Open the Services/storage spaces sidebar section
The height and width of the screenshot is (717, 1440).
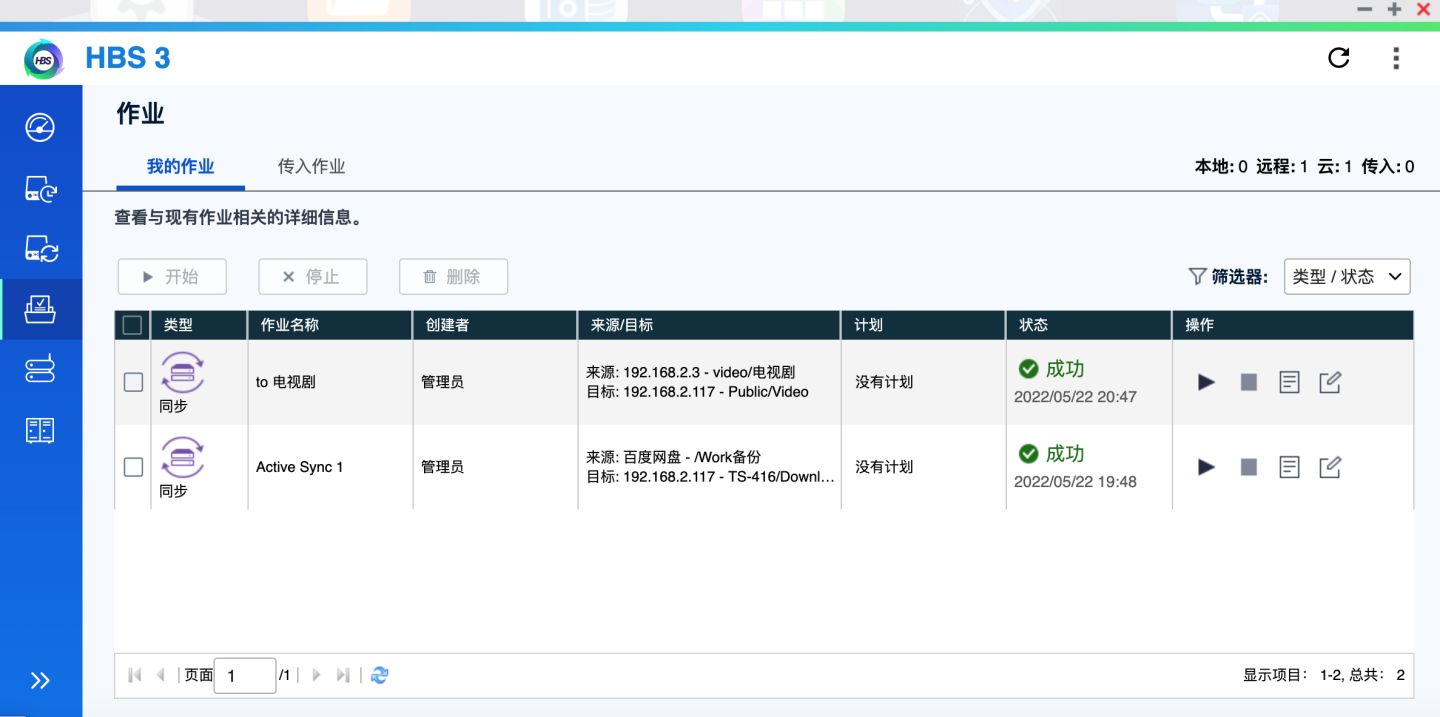(x=40, y=369)
